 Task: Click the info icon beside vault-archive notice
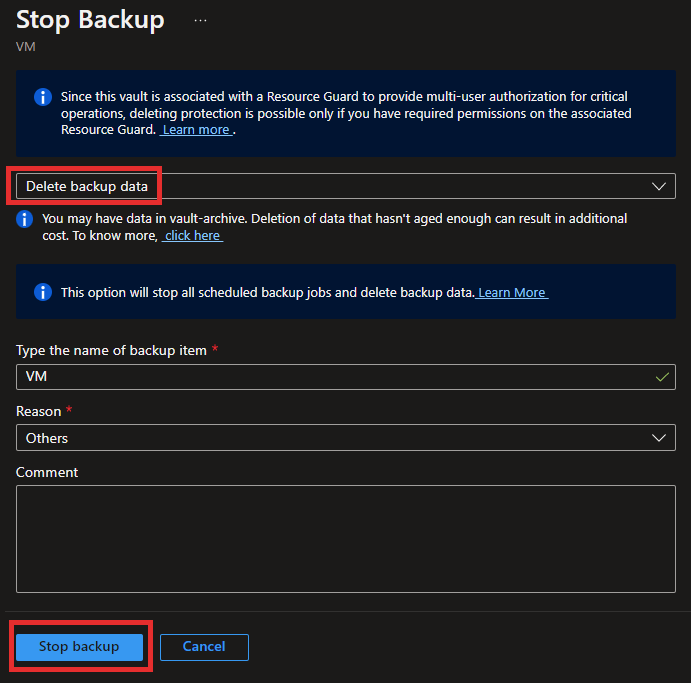pos(25,219)
